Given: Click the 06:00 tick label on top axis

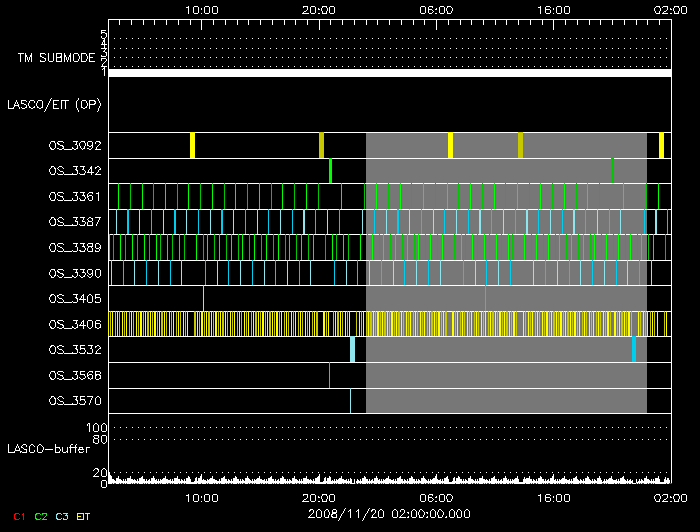Looking at the screenshot, I should tap(437, 8).
